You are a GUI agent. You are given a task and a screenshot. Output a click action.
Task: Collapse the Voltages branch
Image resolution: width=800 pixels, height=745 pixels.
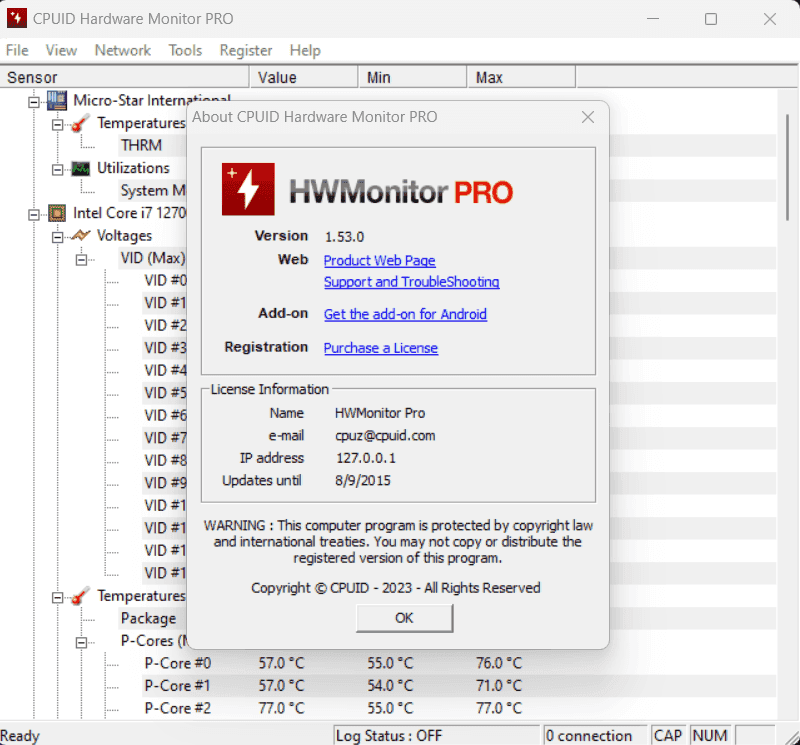point(58,237)
